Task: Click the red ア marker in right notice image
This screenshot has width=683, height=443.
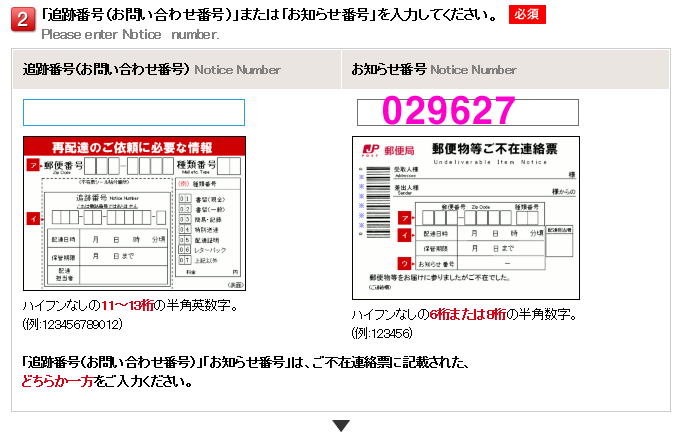Action: point(404,217)
